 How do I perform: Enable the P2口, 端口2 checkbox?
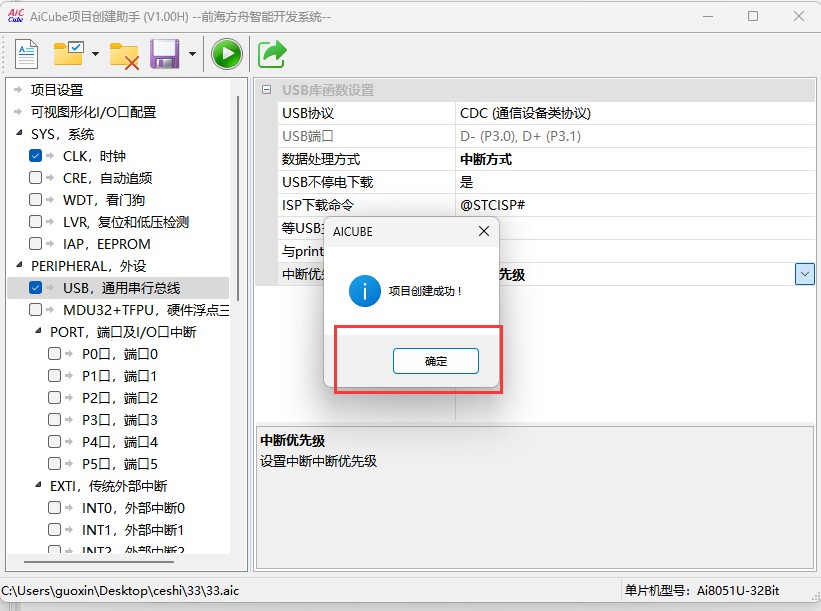tap(54, 397)
